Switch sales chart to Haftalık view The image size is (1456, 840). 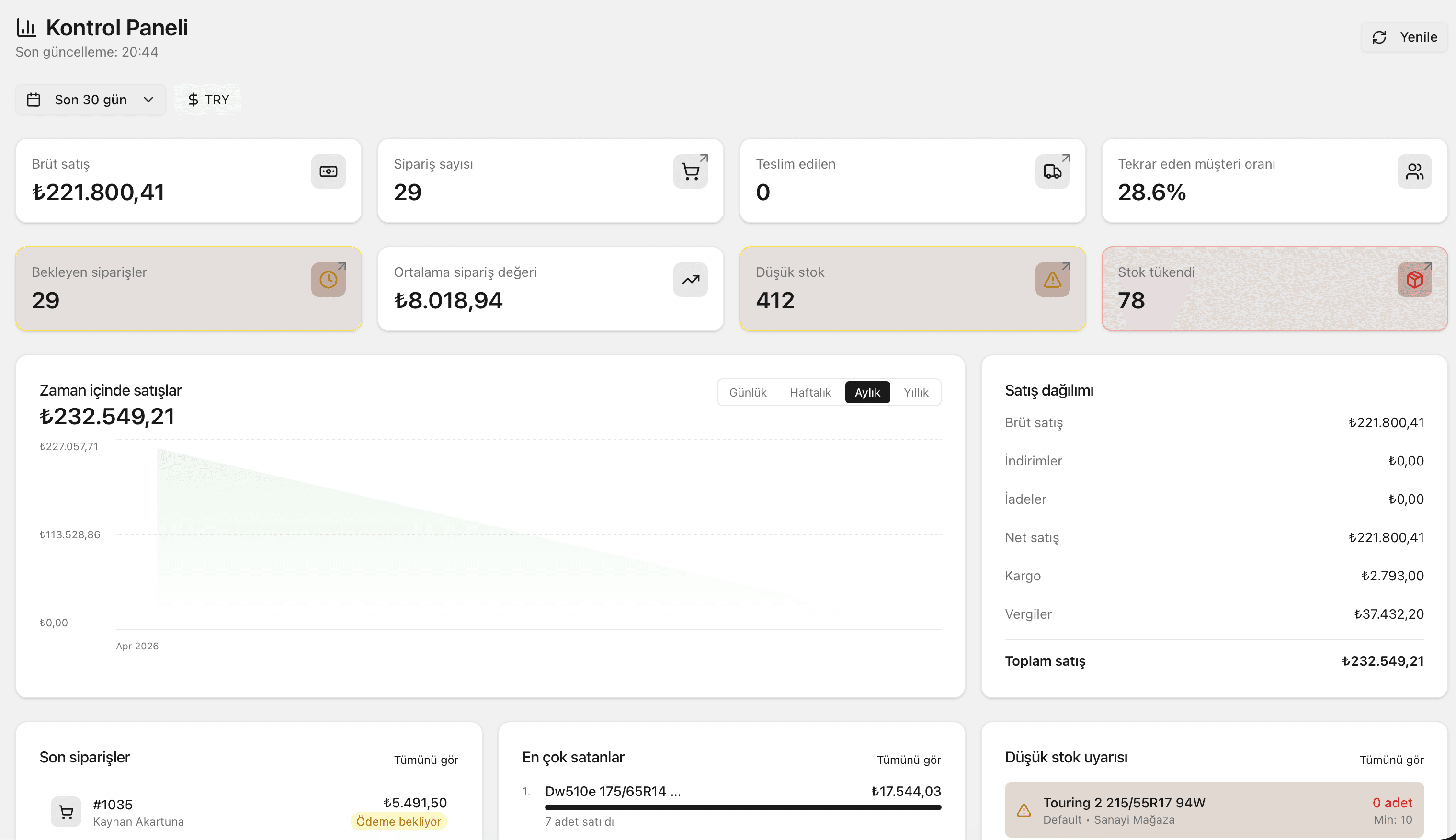click(810, 392)
